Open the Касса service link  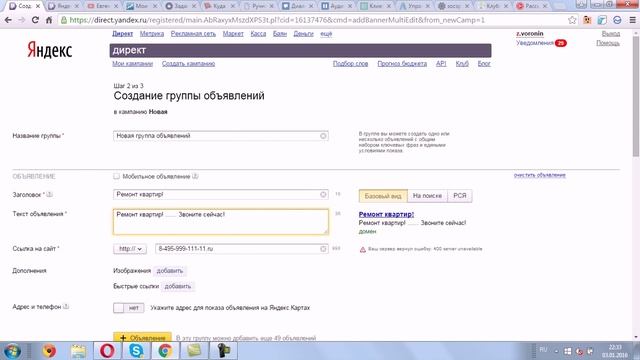pyautogui.click(x=258, y=34)
